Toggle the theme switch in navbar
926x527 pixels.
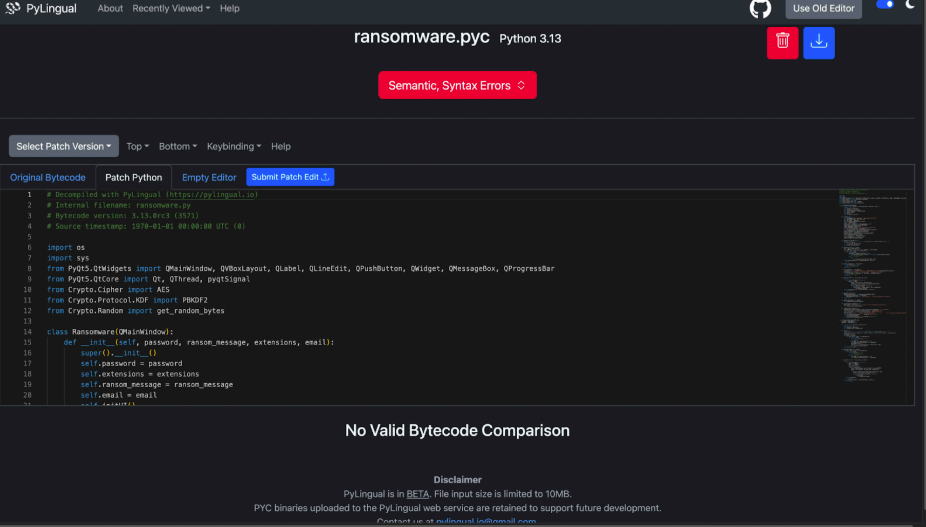click(885, 5)
